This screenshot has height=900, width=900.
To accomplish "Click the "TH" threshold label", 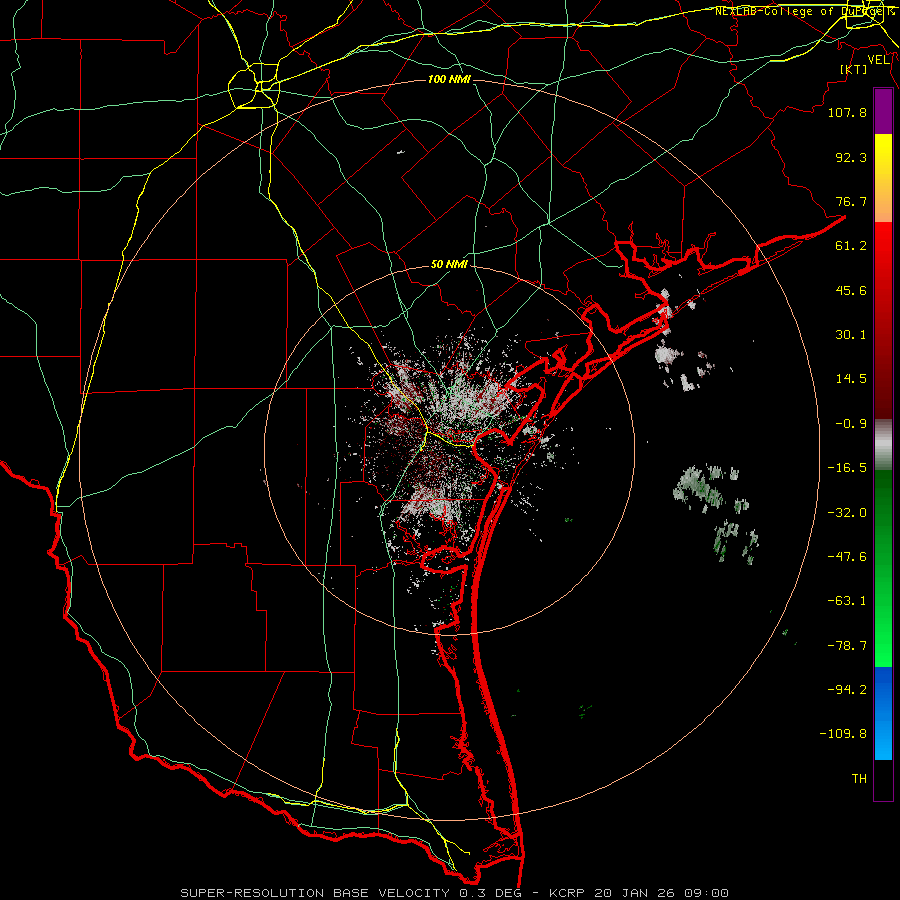I will pos(859,779).
